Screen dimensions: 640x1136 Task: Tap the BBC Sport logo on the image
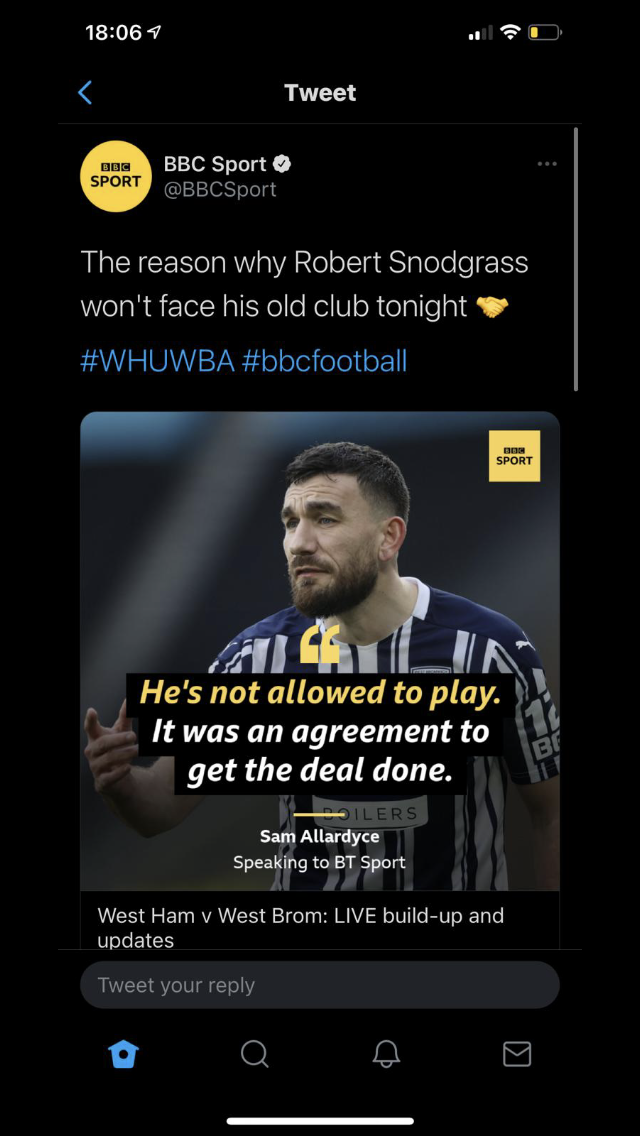coord(515,456)
